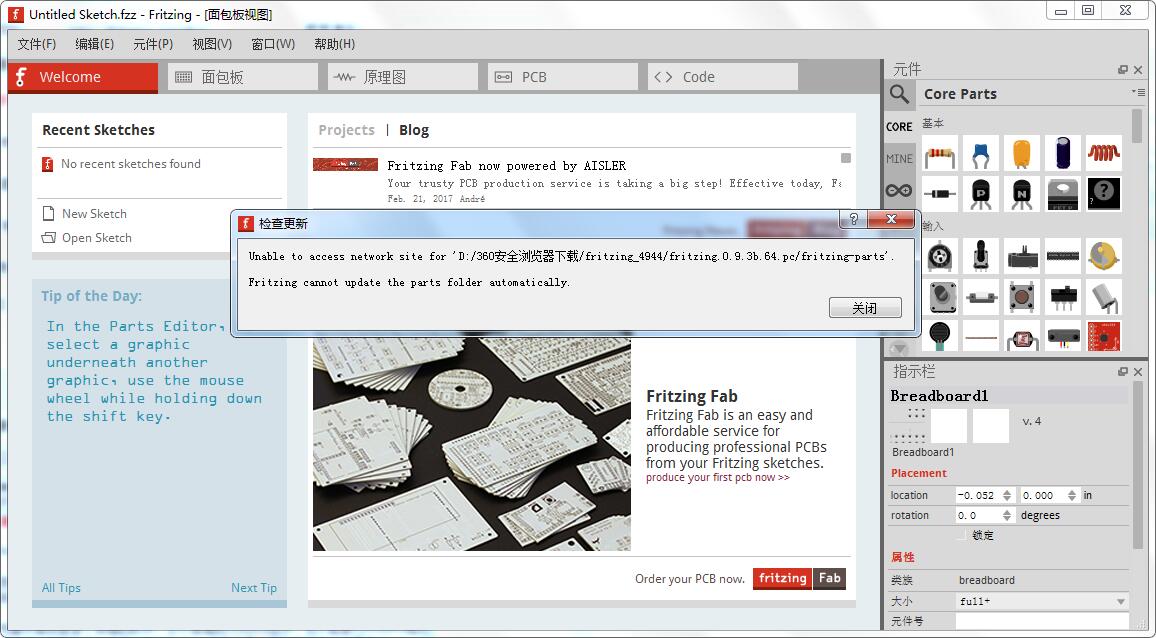The image size is (1156, 638).
Task: Open the 文件(F) menu
Action: click(37, 44)
